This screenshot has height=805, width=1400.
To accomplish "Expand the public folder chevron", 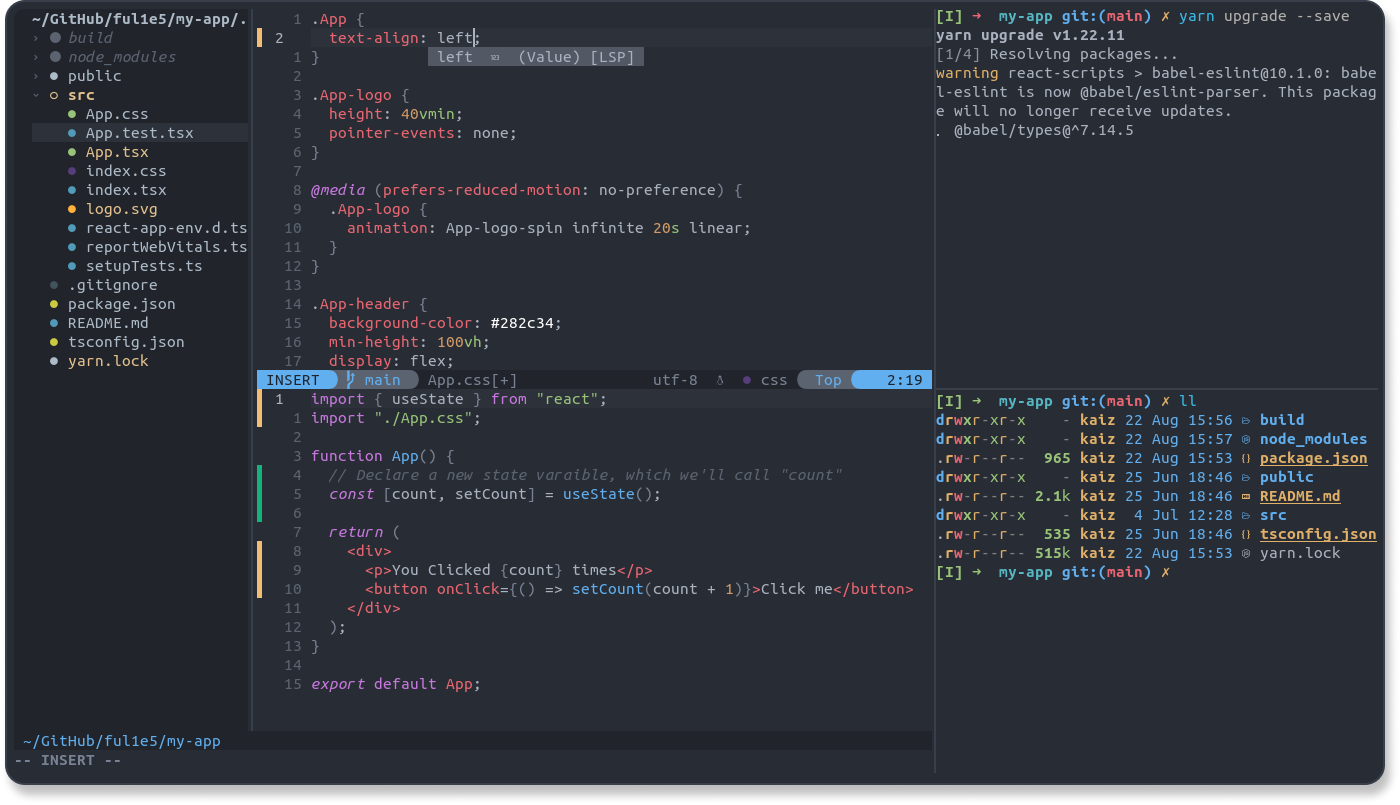I will tap(36, 76).
